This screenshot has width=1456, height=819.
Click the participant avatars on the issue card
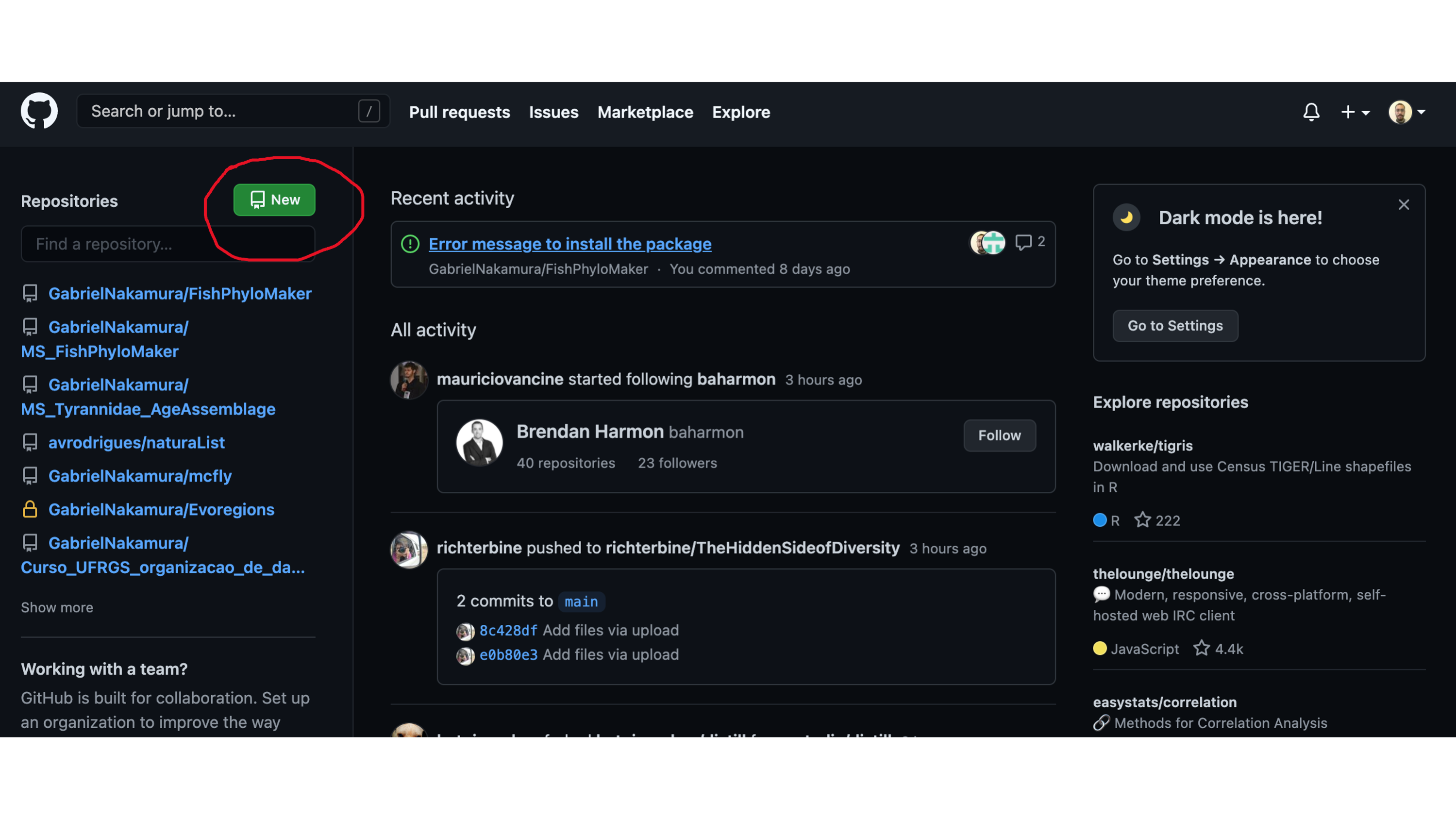pos(987,242)
